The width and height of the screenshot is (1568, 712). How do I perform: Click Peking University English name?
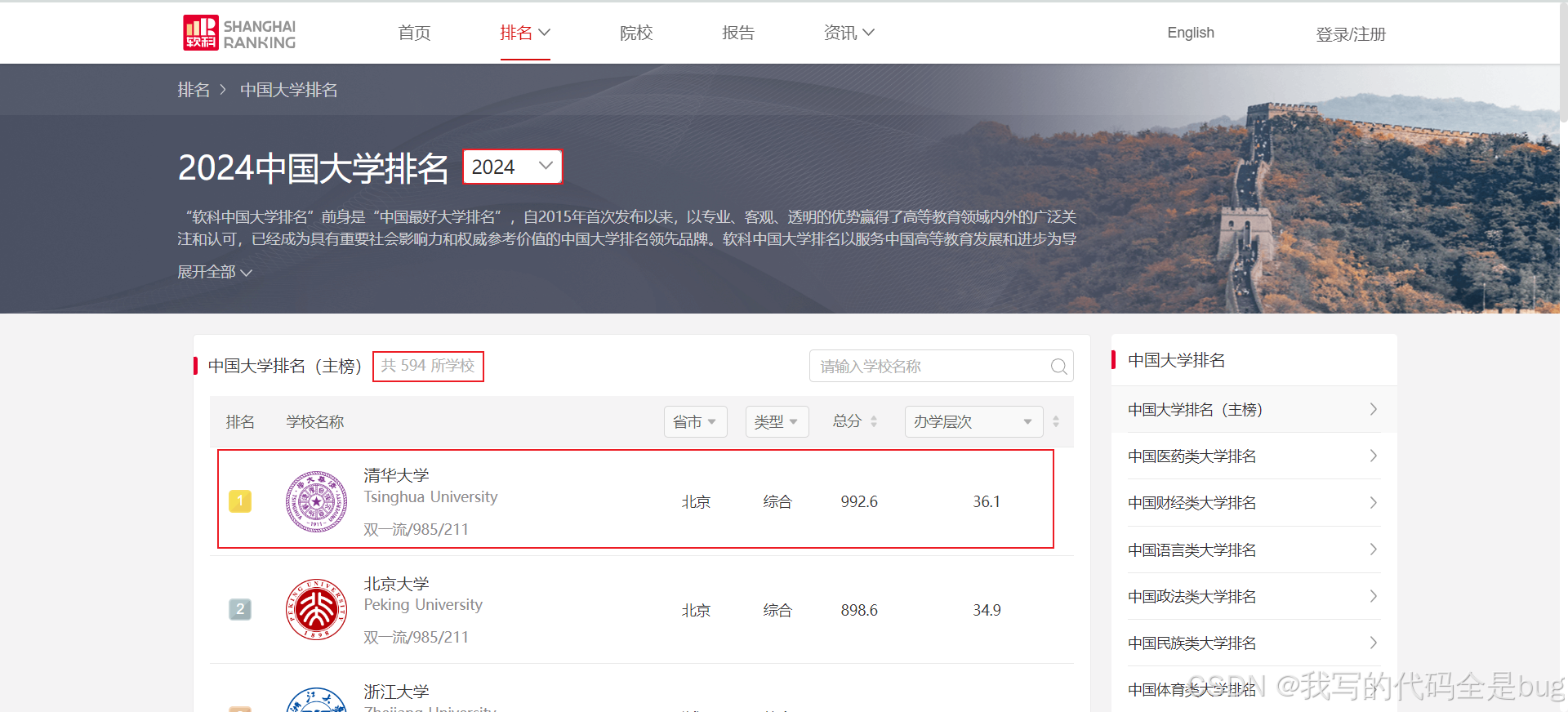coord(423,605)
